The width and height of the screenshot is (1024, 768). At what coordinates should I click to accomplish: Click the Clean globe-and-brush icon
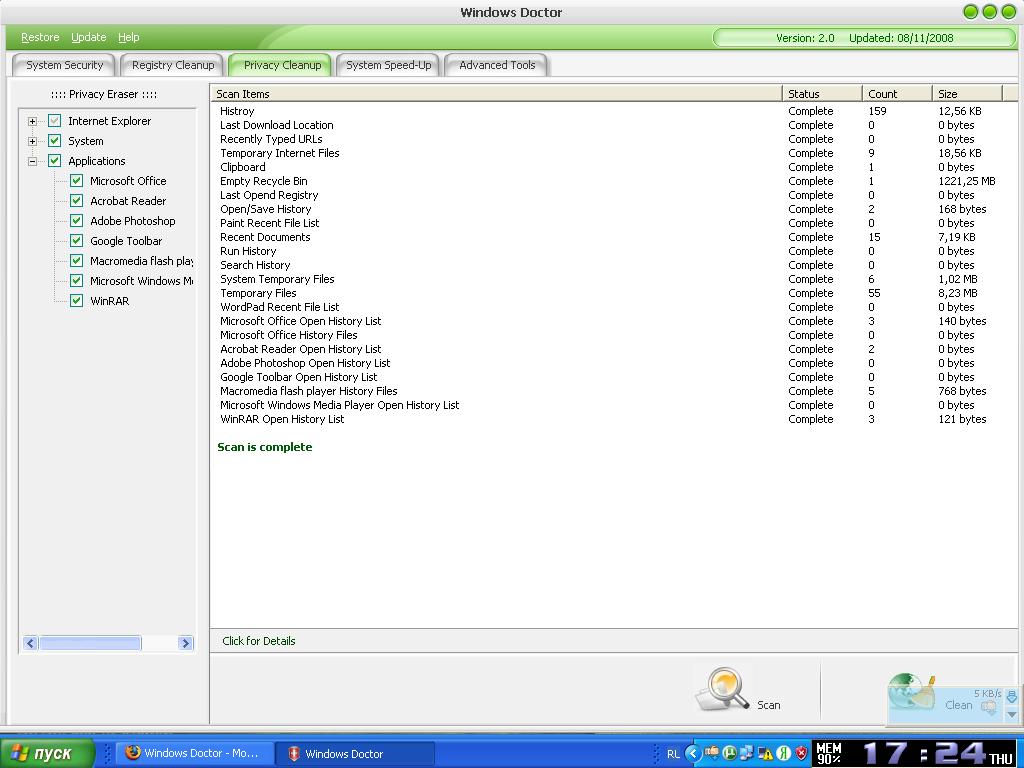point(910,692)
